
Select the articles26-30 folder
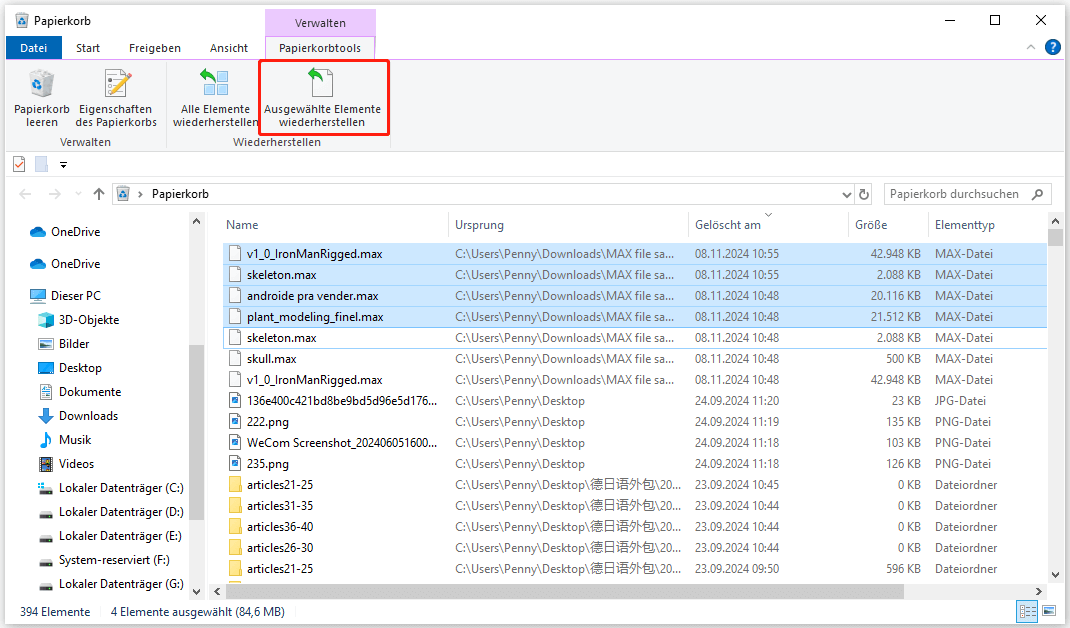(635, 548)
